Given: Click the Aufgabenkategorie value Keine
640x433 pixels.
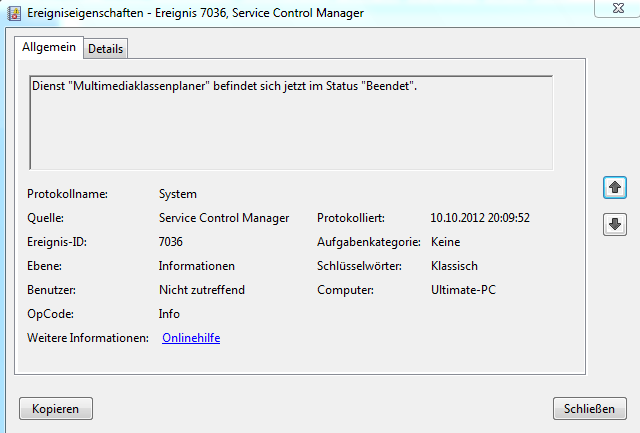Looking at the screenshot, I should (445, 242).
